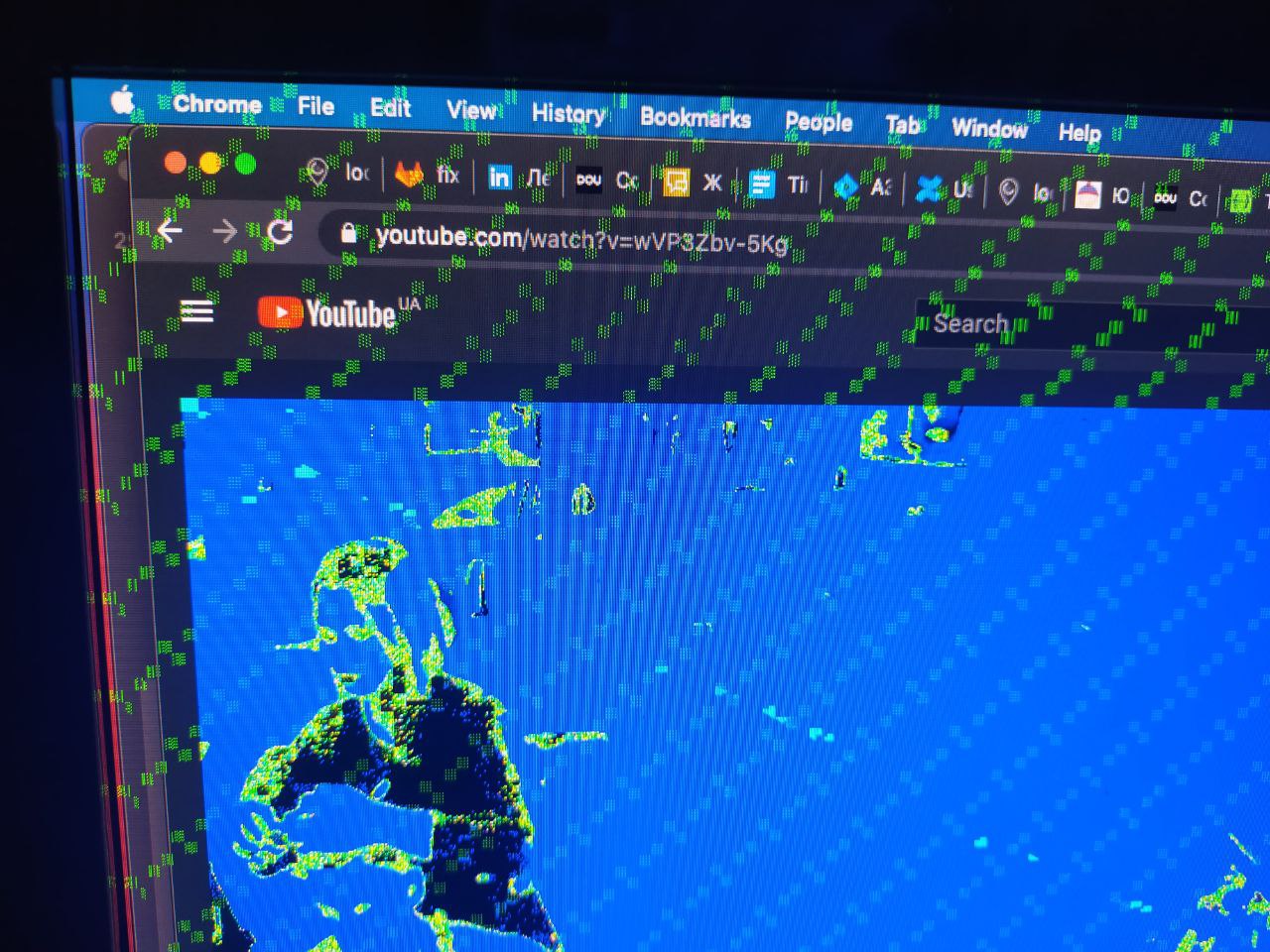Image resolution: width=1270 pixels, height=952 pixels.
Task: Open the File menu
Action: point(316,106)
